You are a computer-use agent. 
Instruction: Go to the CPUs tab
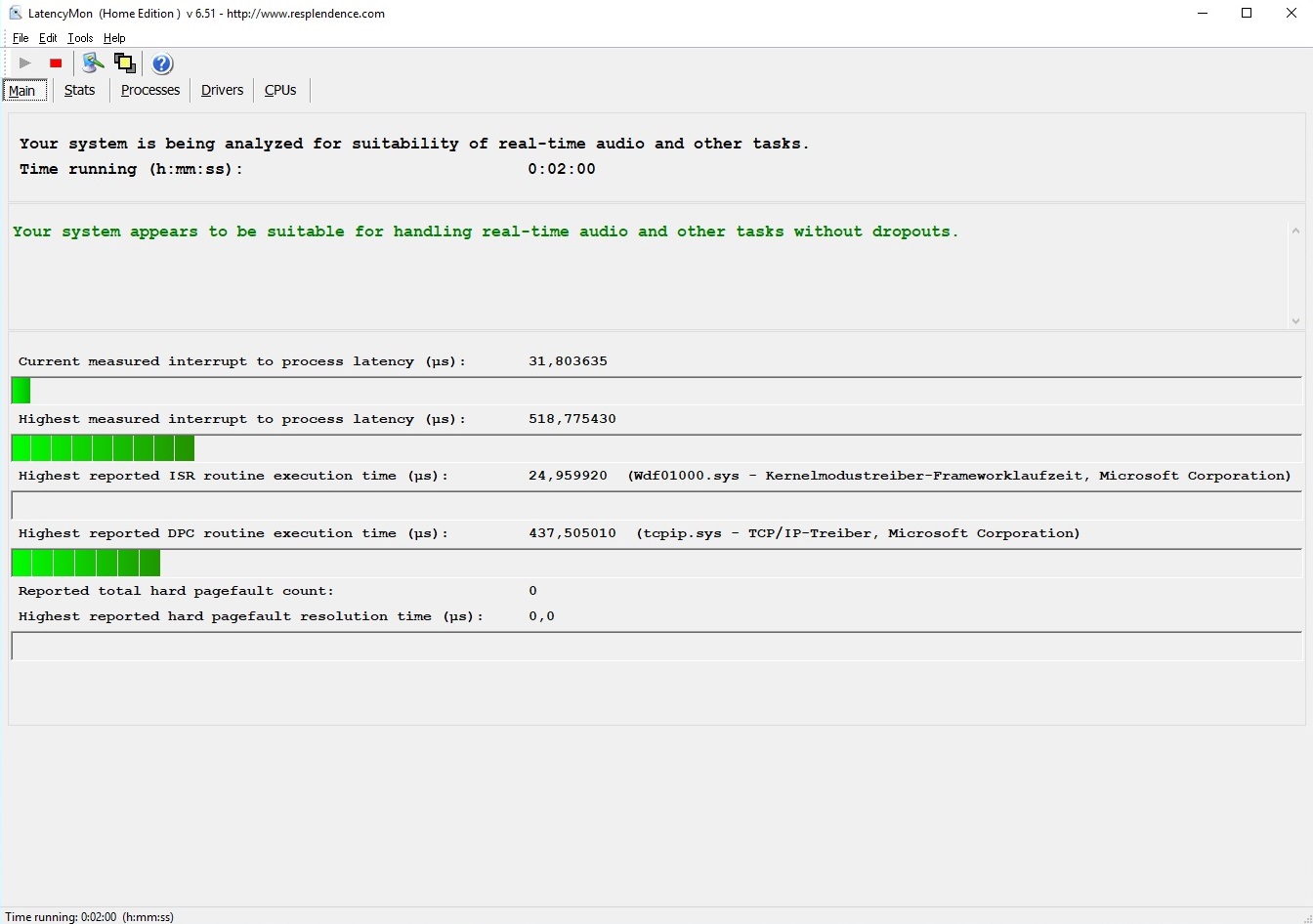tap(280, 90)
